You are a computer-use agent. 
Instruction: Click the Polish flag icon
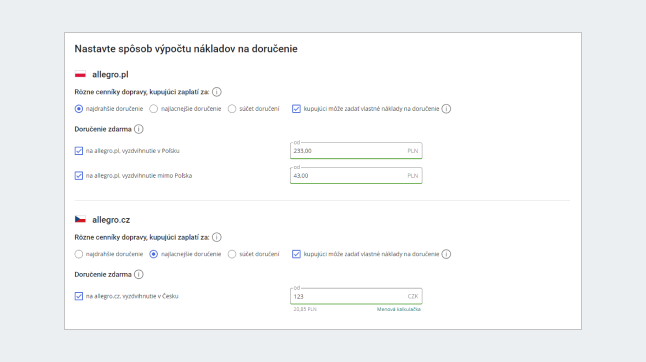[80, 75]
